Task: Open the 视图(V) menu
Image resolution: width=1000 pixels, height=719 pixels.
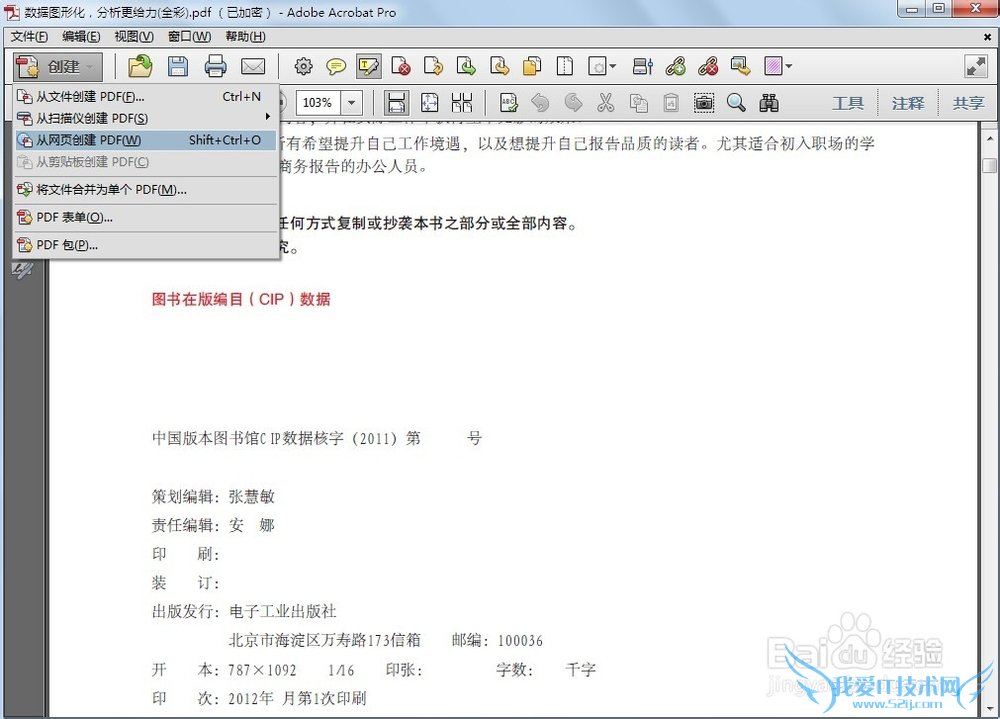Action: click(134, 37)
